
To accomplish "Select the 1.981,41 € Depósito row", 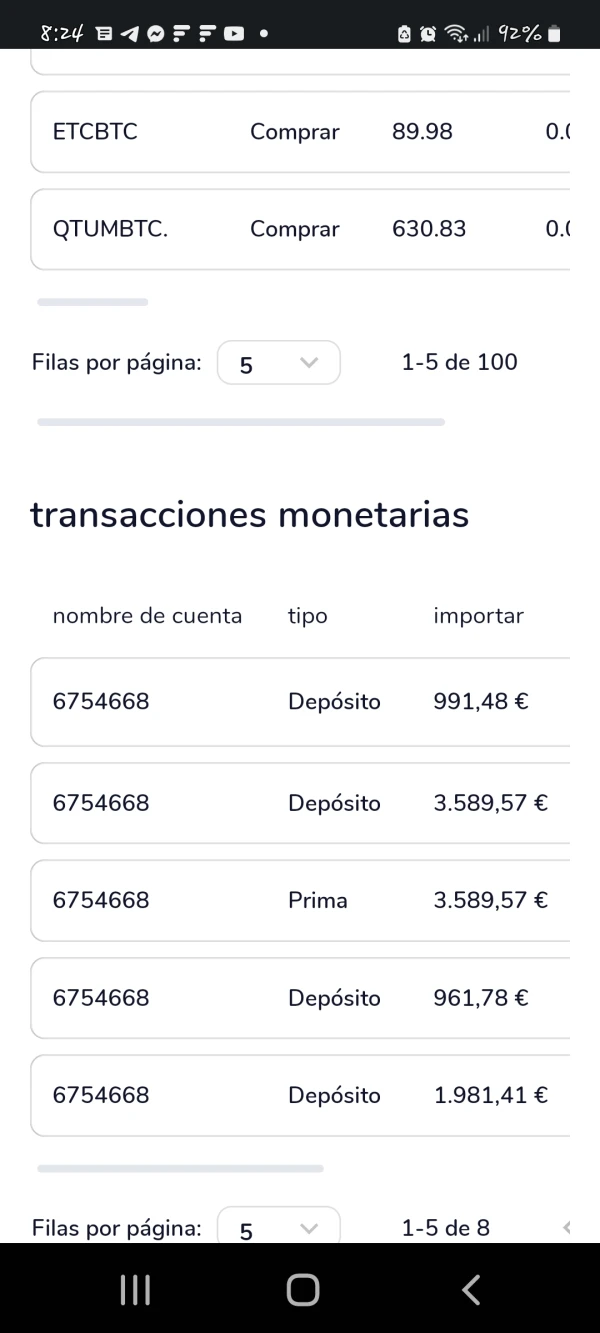I will (x=300, y=1095).
